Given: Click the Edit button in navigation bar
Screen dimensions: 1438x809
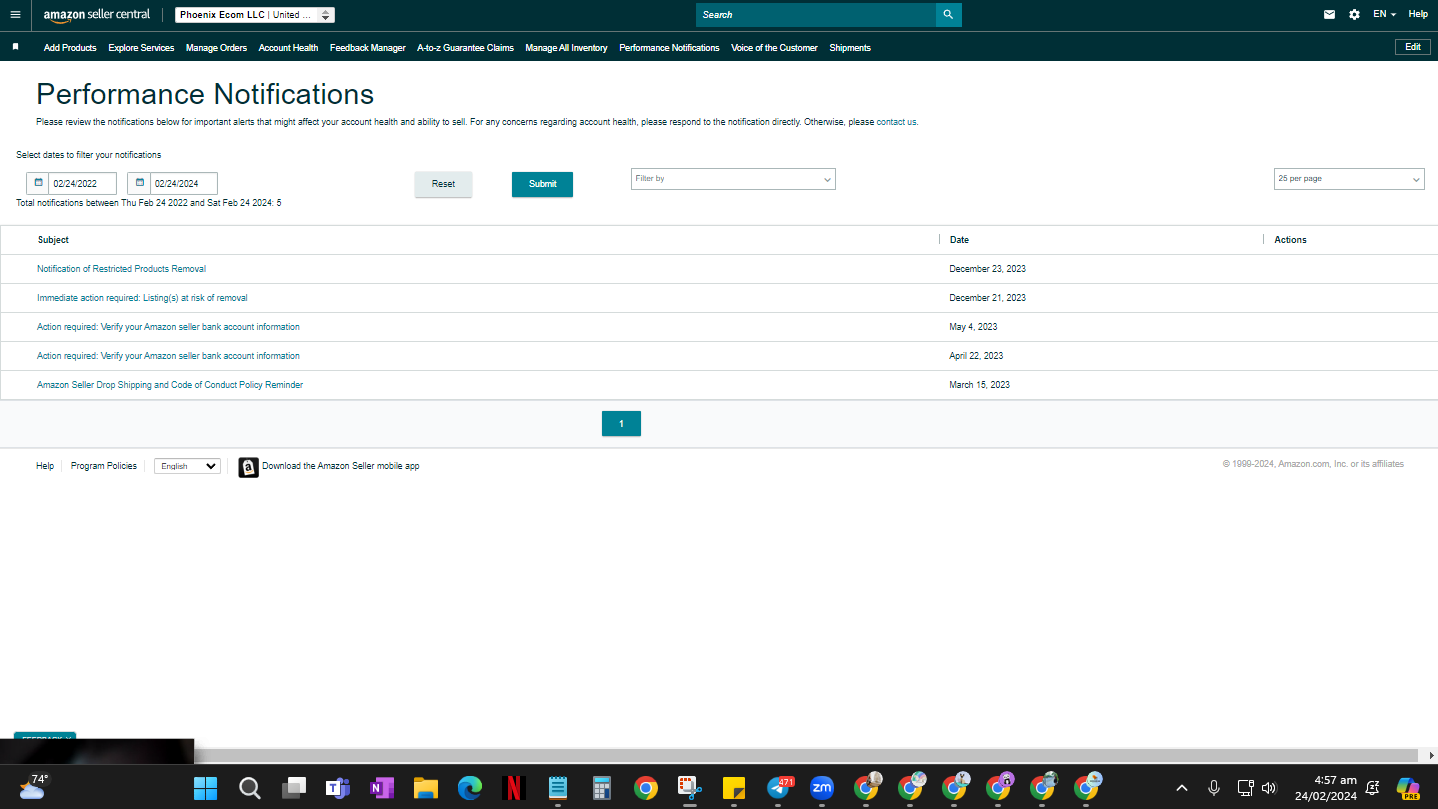Looking at the screenshot, I should 1412,47.
